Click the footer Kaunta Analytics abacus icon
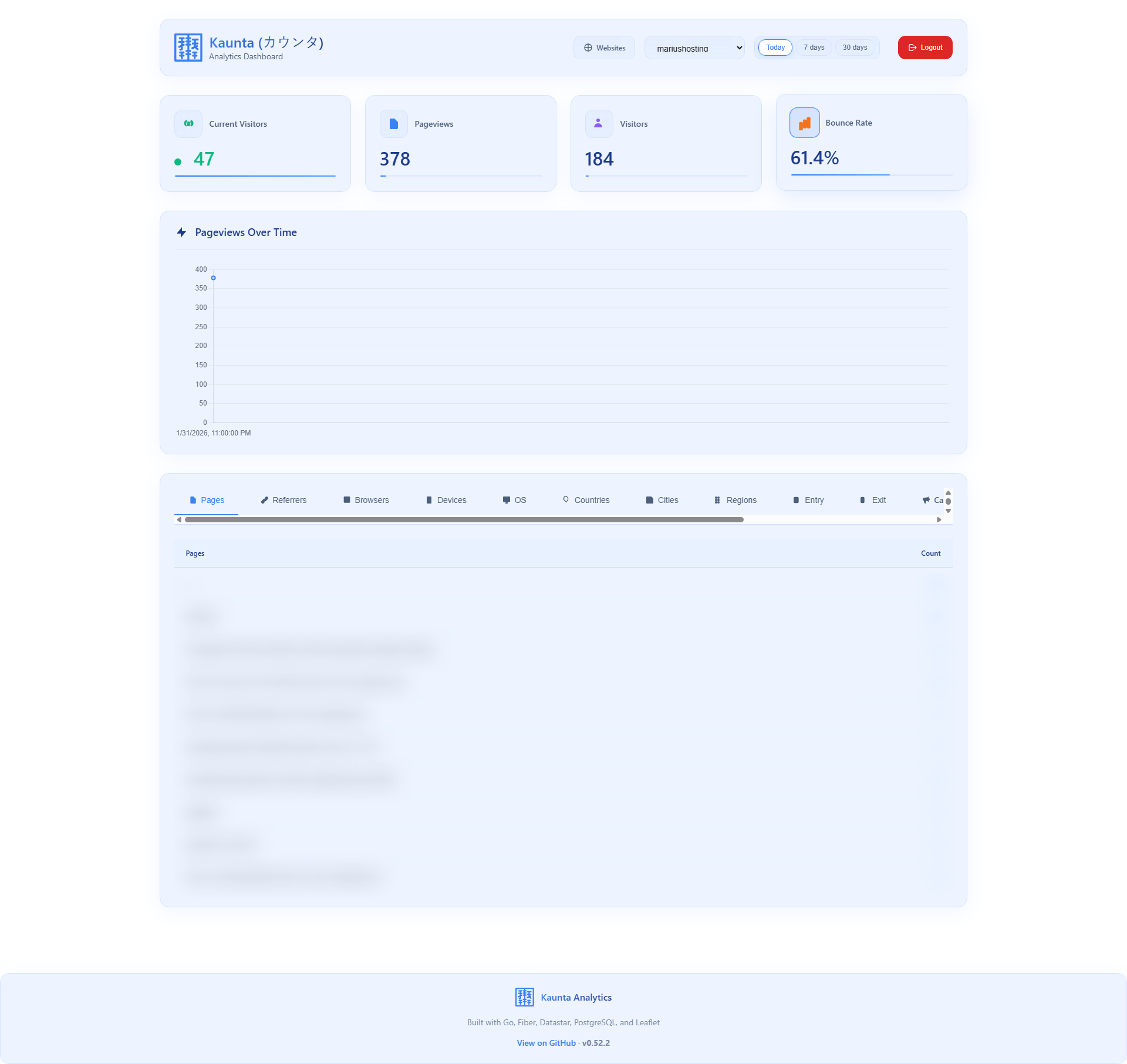The image size is (1127, 1064). coord(525,996)
